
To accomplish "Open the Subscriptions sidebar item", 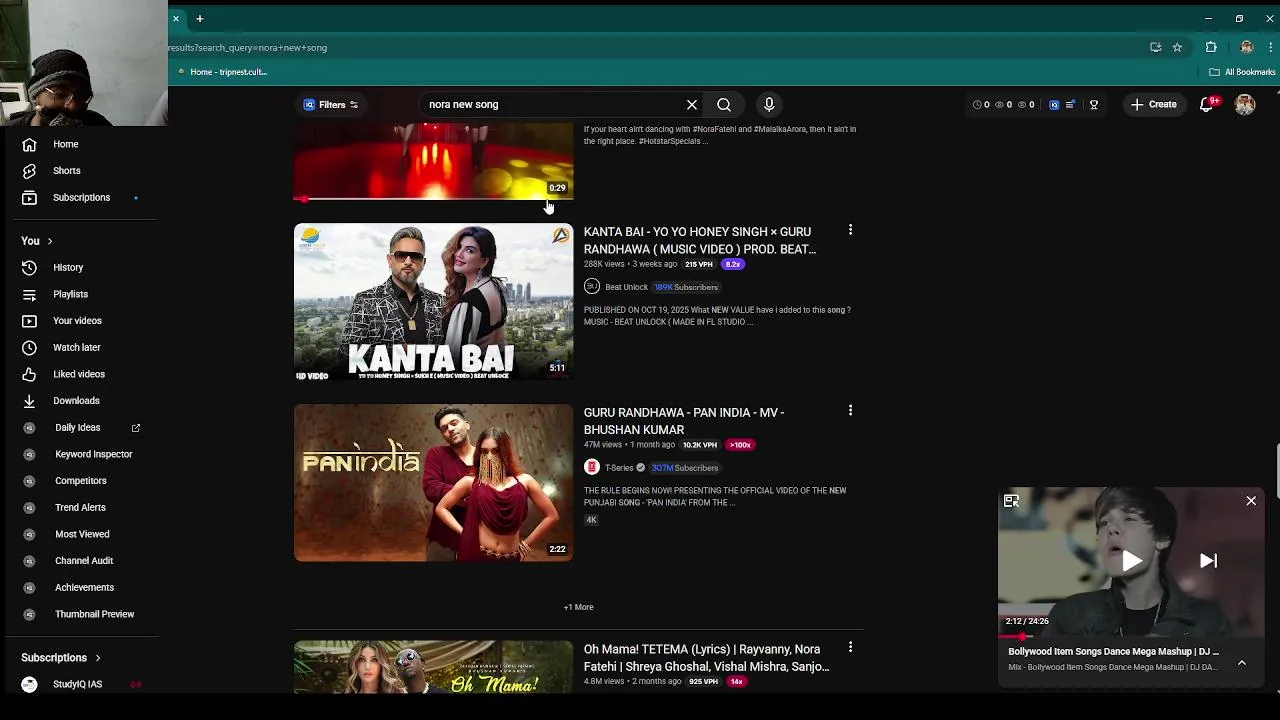I will [81, 198].
